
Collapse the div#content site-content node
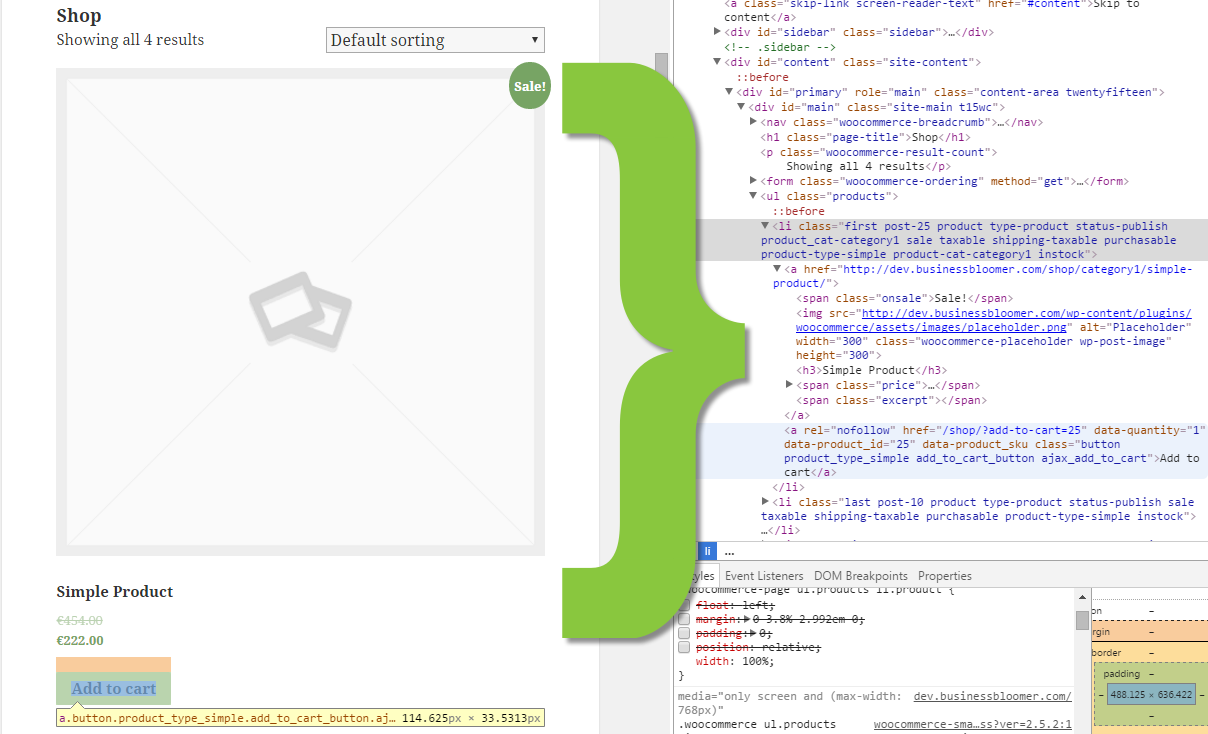(717, 62)
